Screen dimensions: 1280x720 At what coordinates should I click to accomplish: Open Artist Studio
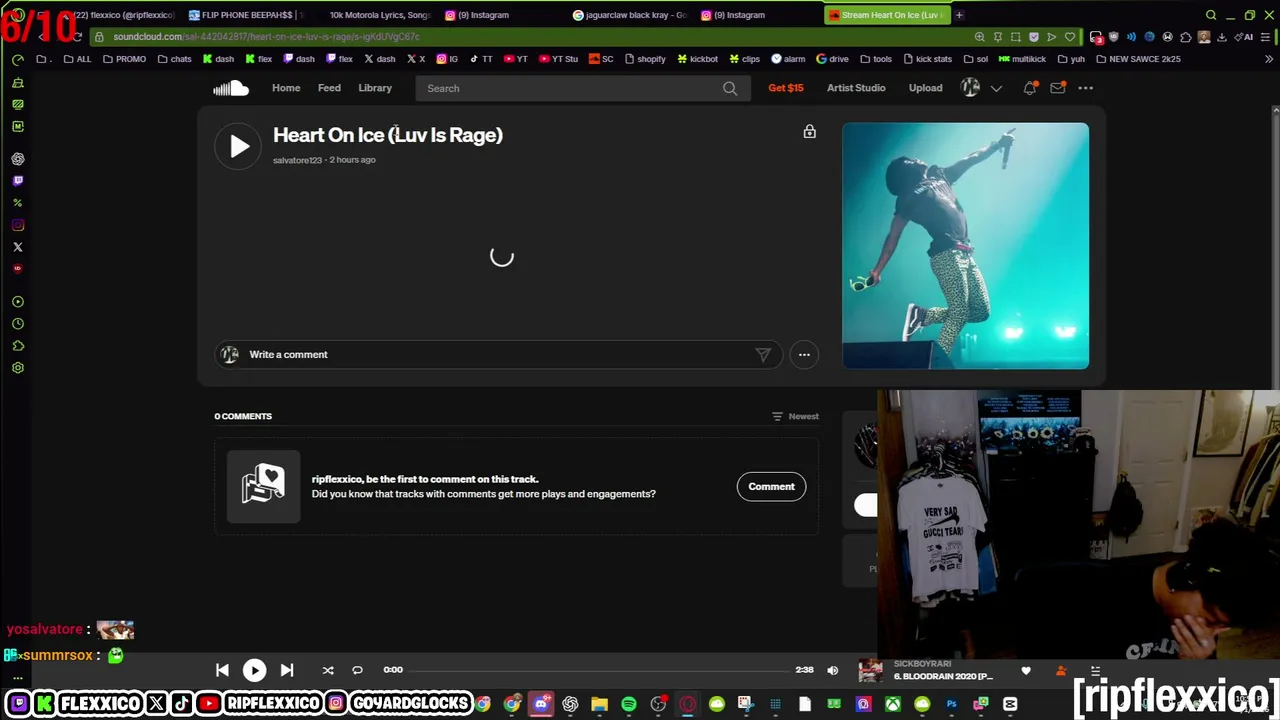click(x=856, y=88)
